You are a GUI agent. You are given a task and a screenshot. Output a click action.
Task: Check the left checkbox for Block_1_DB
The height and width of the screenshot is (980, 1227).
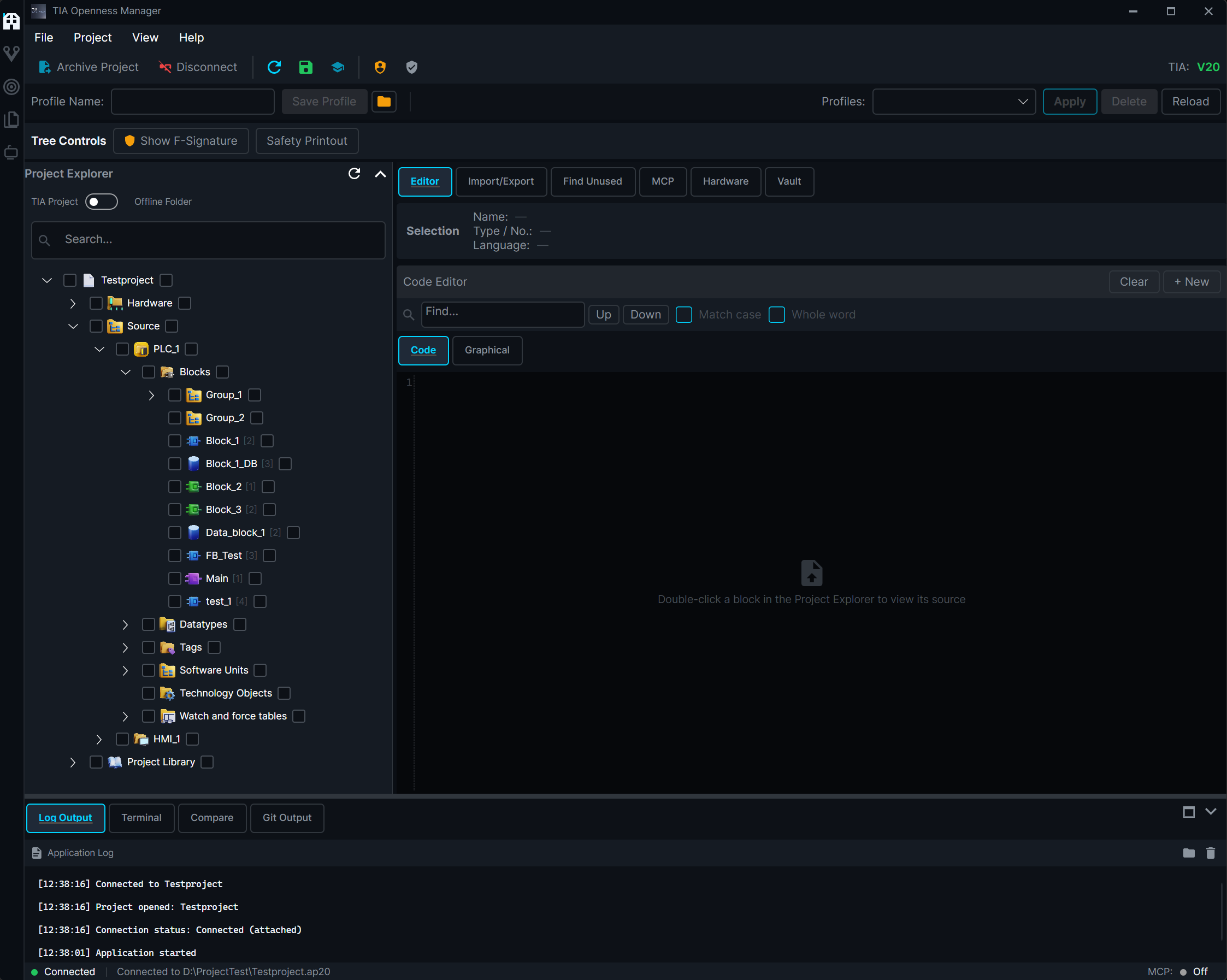(x=175, y=464)
